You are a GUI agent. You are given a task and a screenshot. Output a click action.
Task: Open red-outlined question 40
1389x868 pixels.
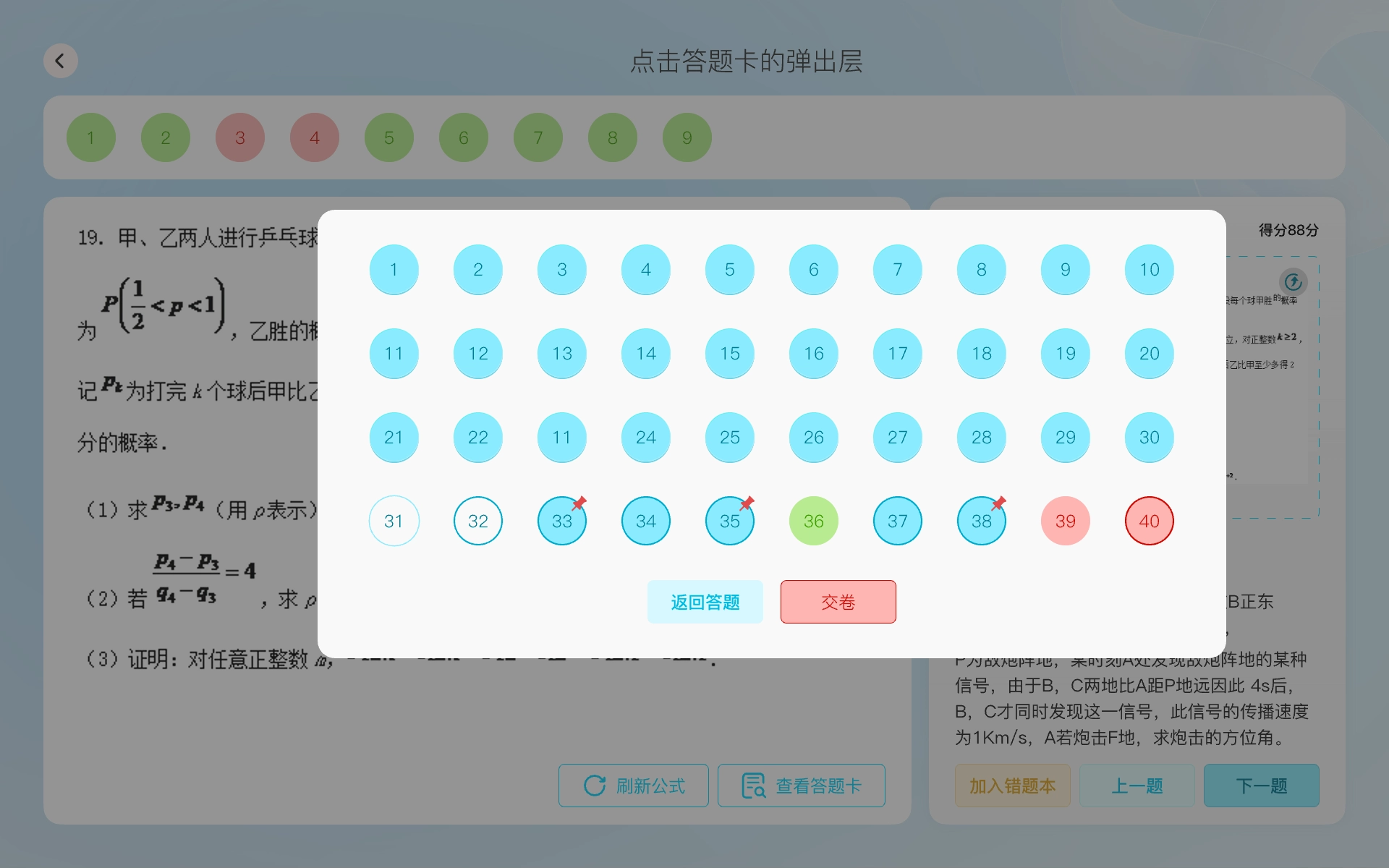click(1149, 521)
